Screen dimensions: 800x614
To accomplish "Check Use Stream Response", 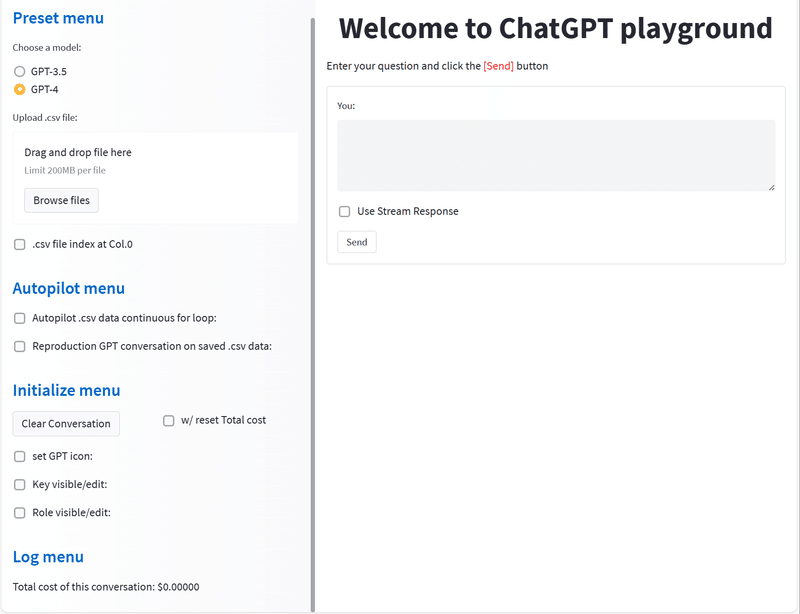I will pos(344,211).
